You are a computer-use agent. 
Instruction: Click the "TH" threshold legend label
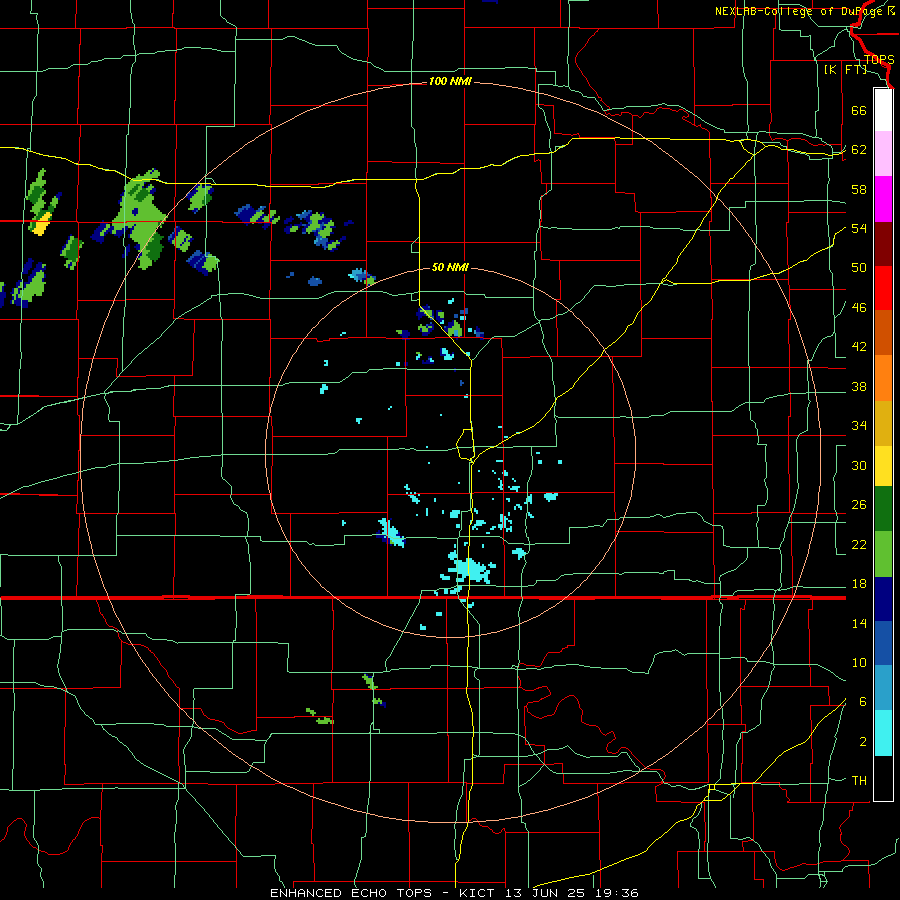859,780
